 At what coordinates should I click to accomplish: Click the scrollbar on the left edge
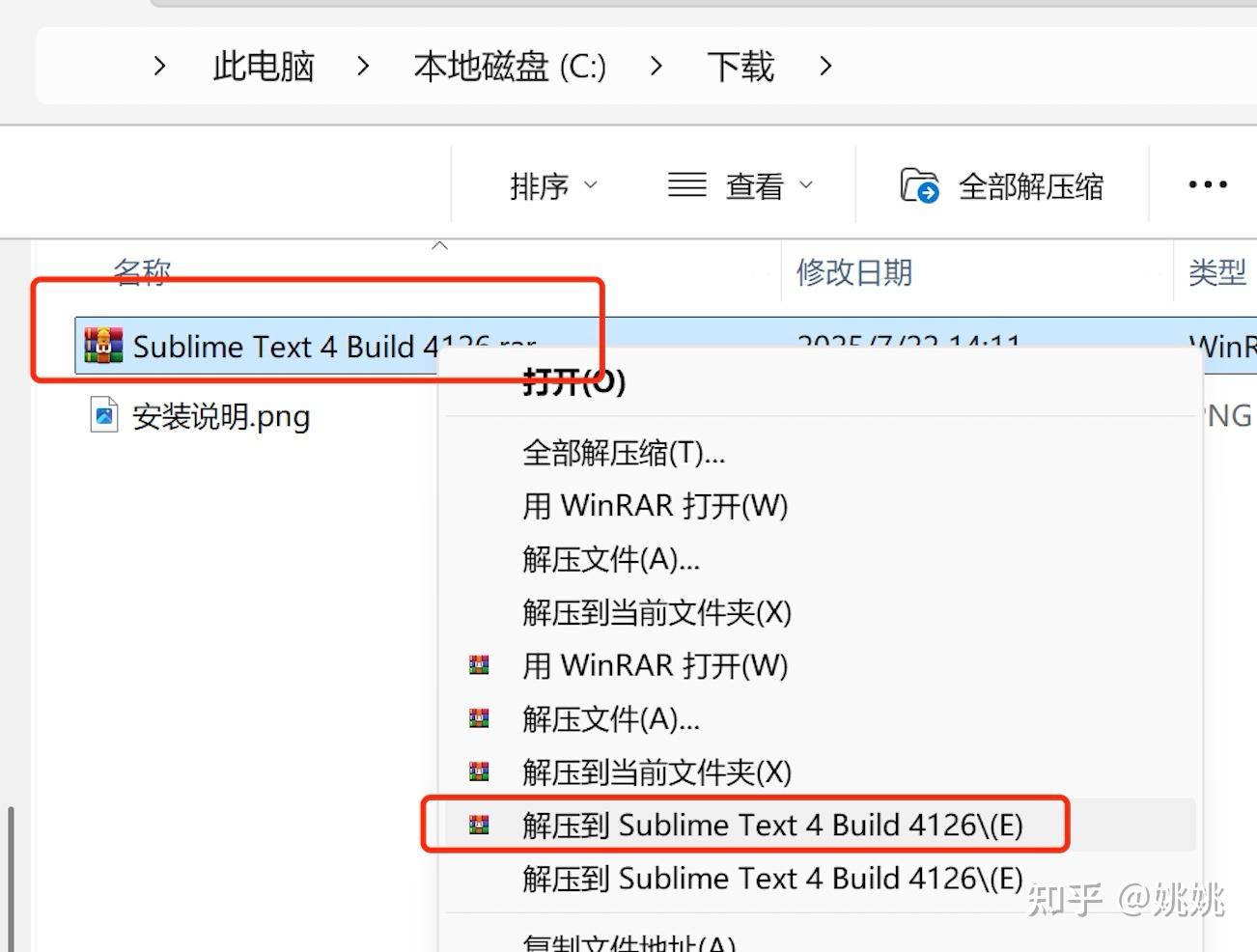click(9, 869)
